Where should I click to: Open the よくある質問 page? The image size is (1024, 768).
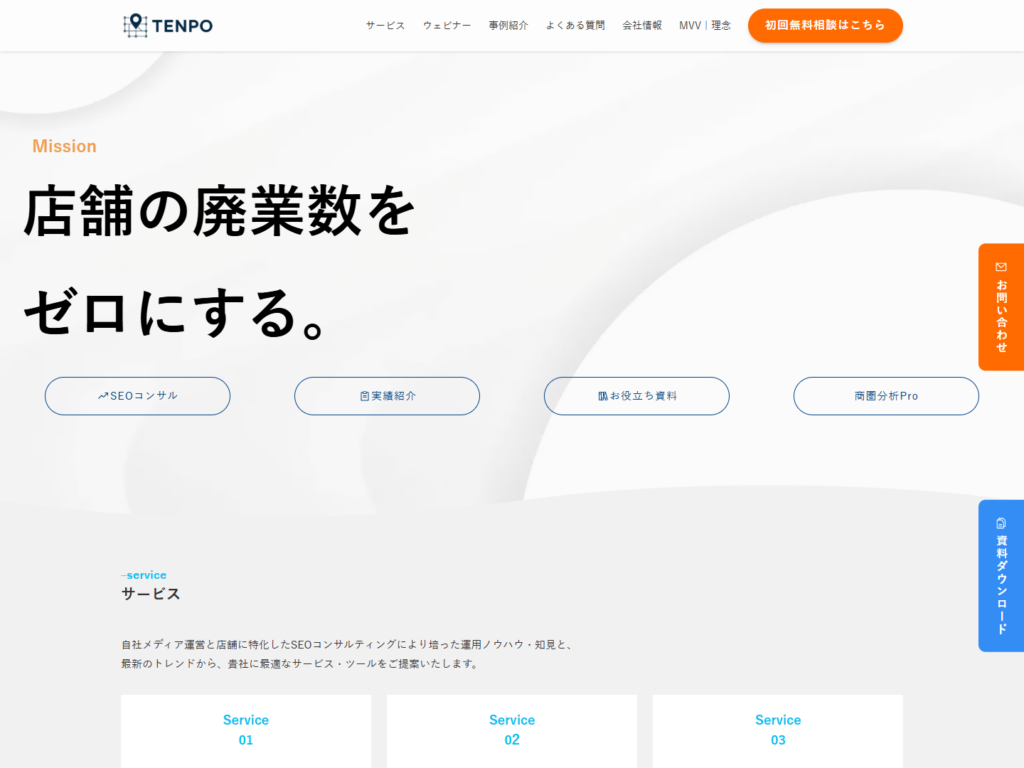(575, 25)
